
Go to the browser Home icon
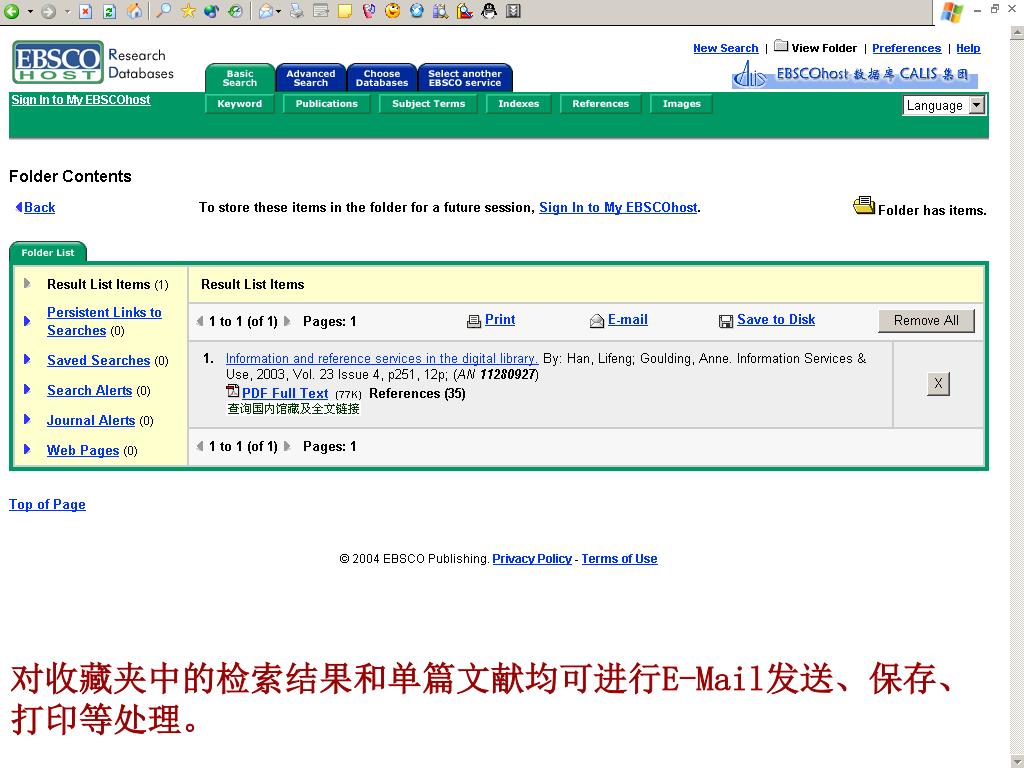tap(135, 11)
